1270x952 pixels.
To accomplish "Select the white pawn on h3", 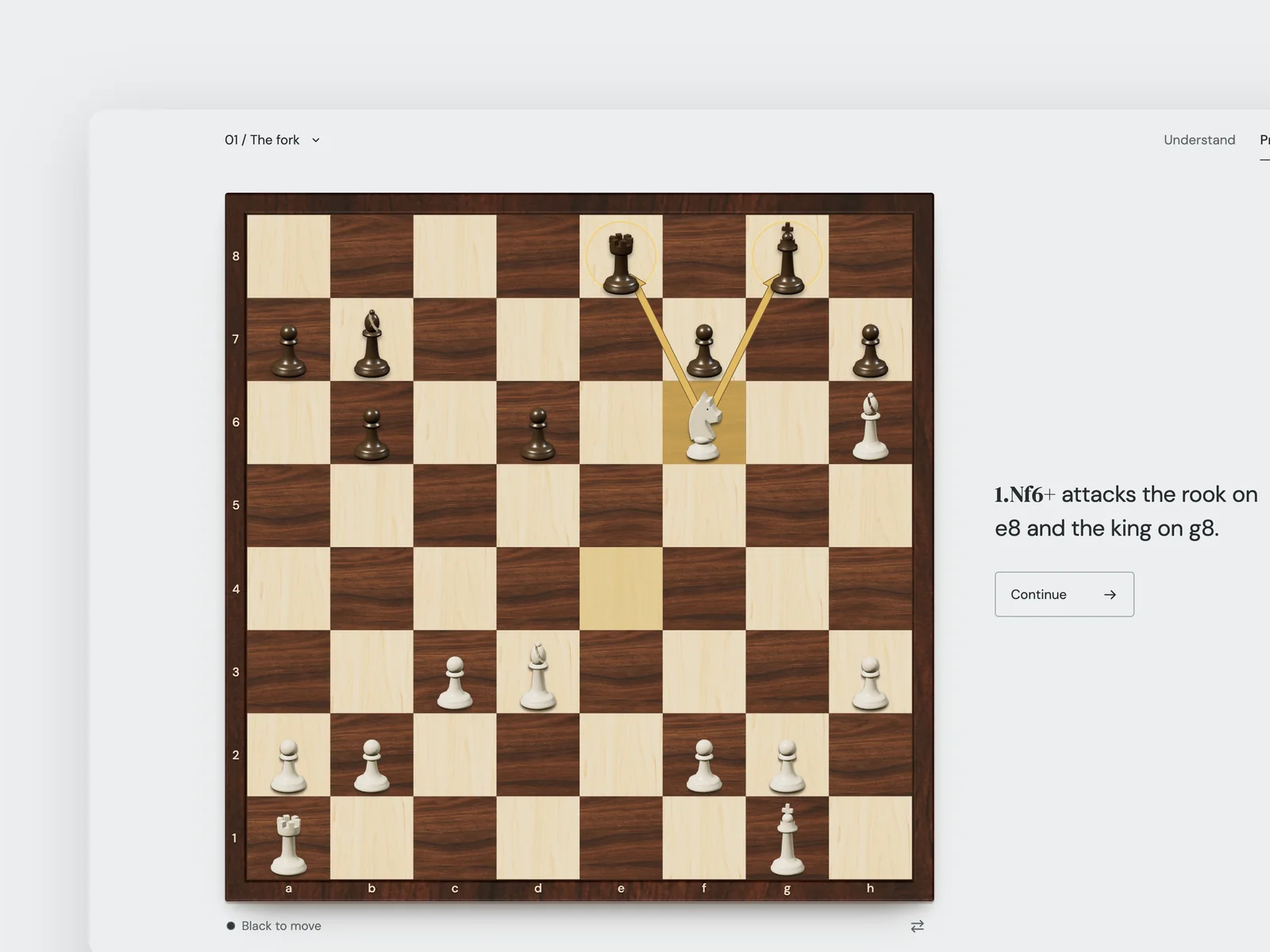I will 871,682.
